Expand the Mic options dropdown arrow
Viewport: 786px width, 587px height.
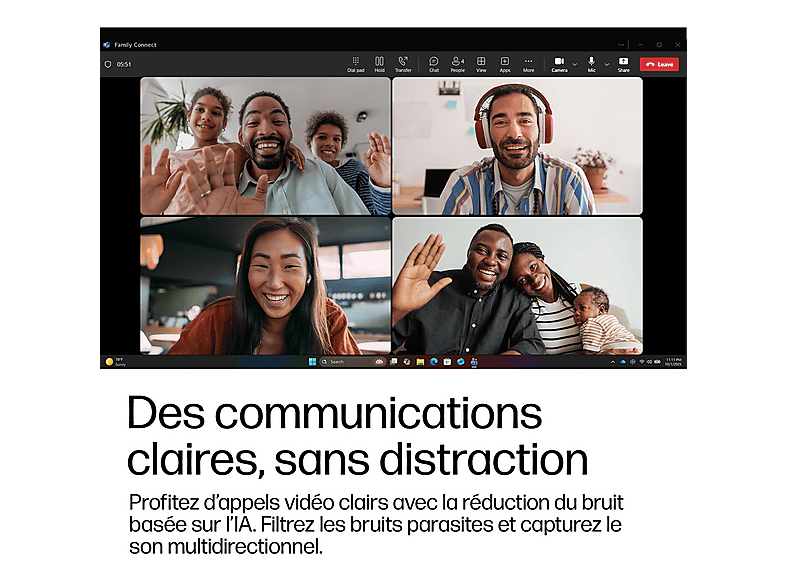pyautogui.click(x=607, y=64)
